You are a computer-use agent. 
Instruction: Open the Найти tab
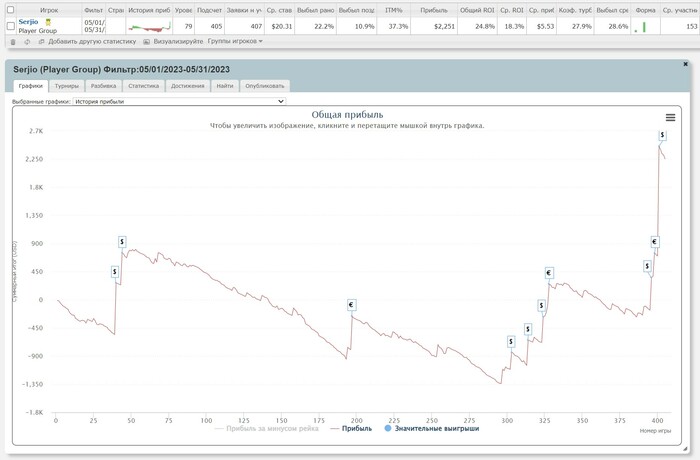[225, 86]
